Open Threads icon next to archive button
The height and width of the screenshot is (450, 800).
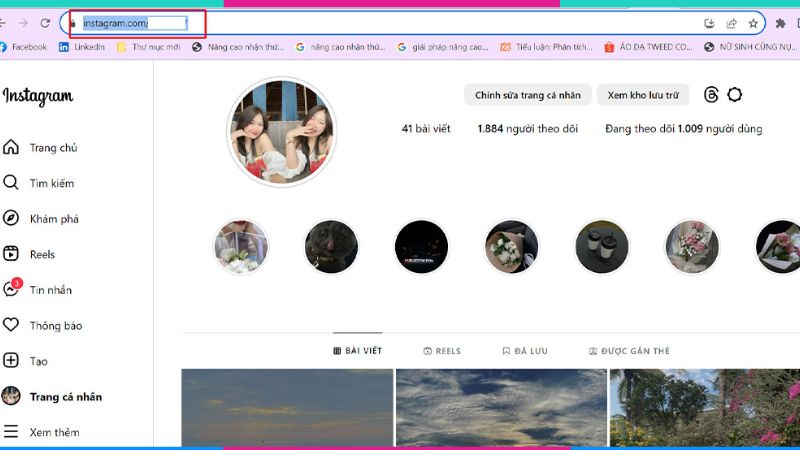pos(711,95)
